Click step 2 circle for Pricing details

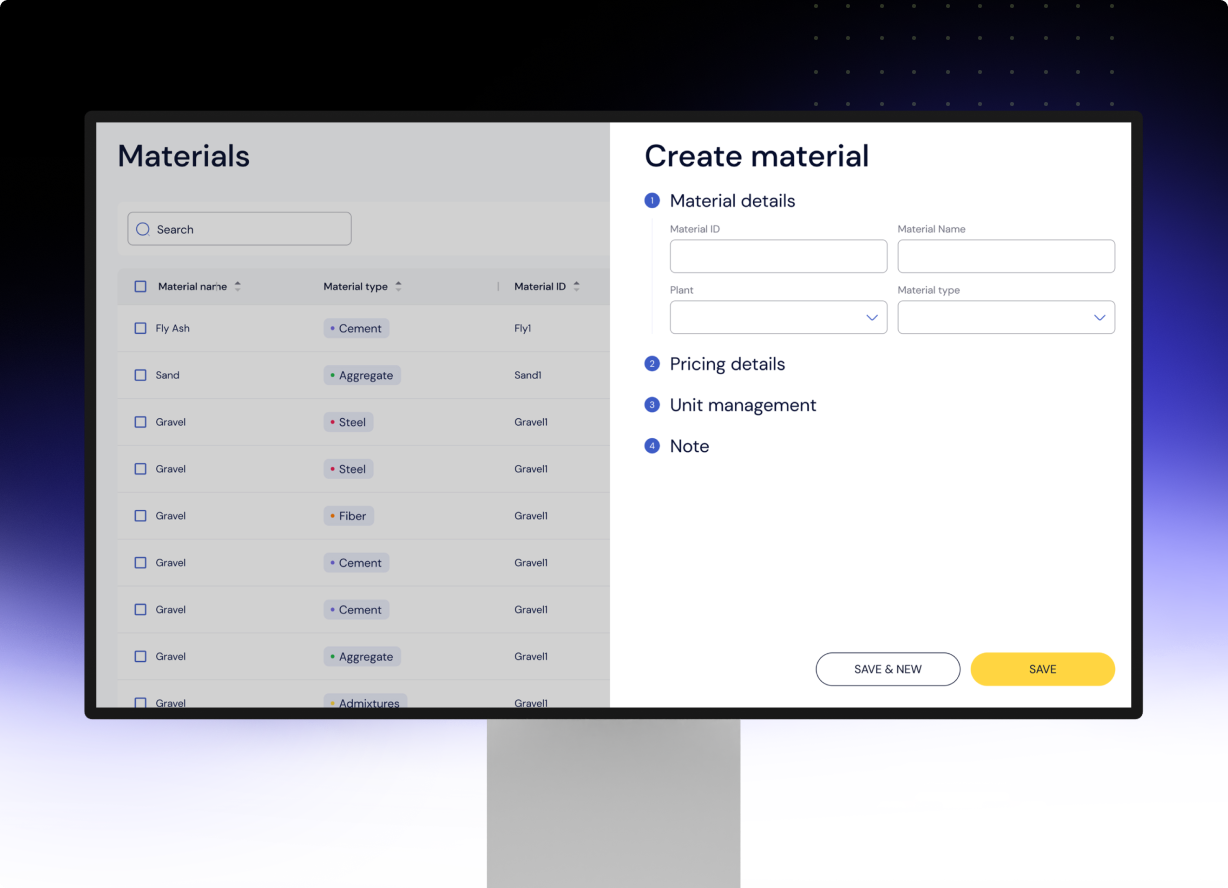pyautogui.click(x=652, y=364)
